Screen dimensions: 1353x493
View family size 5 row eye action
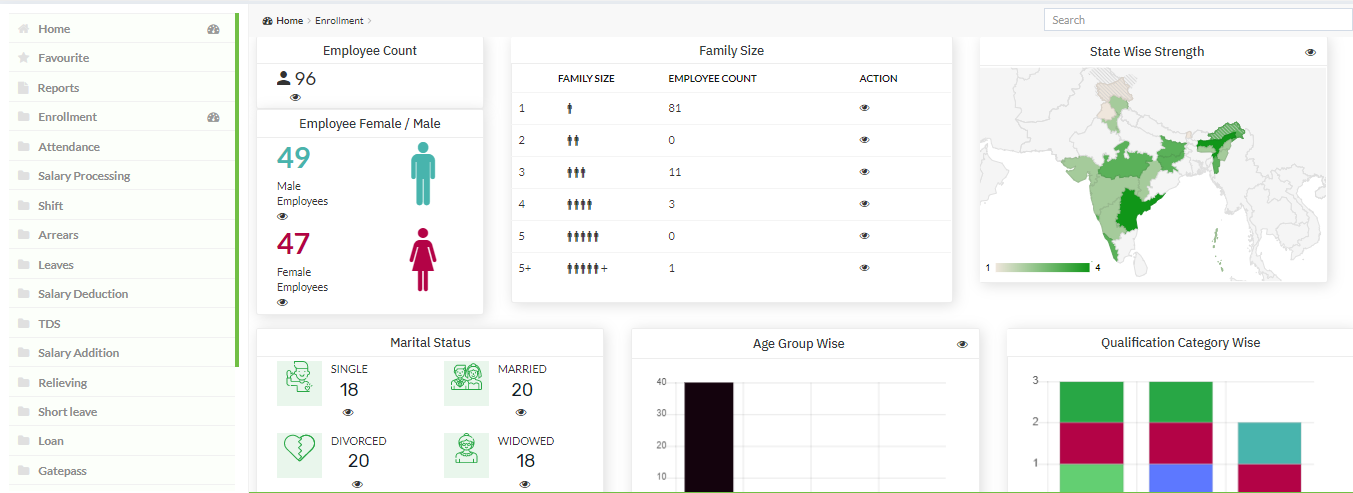click(865, 236)
